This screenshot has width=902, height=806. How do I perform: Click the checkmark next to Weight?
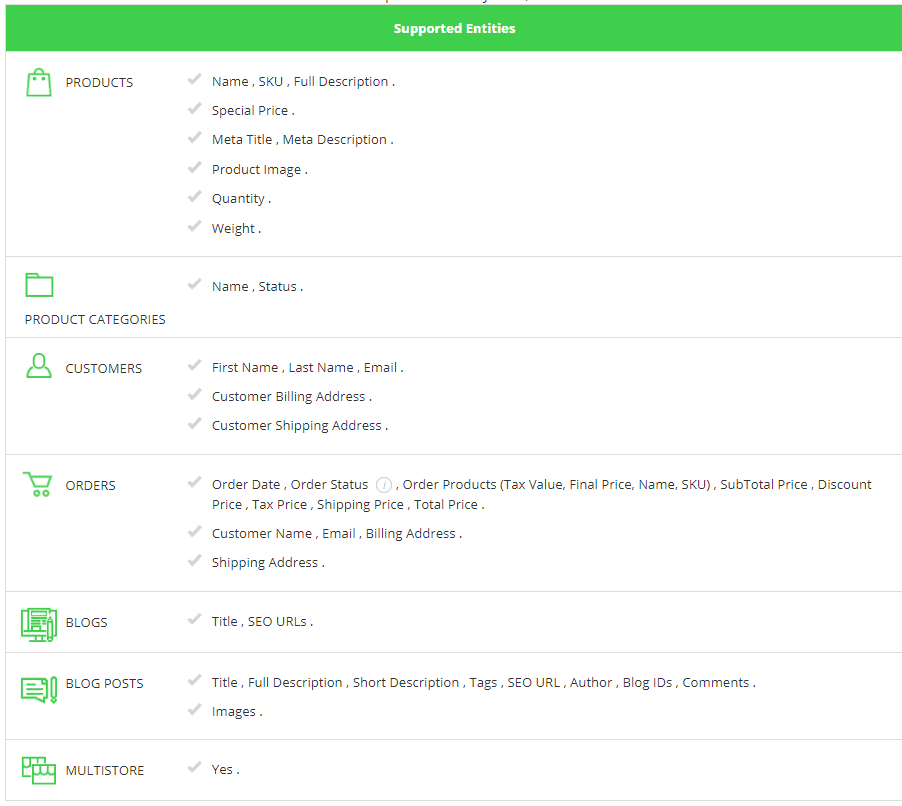click(x=195, y=227)
